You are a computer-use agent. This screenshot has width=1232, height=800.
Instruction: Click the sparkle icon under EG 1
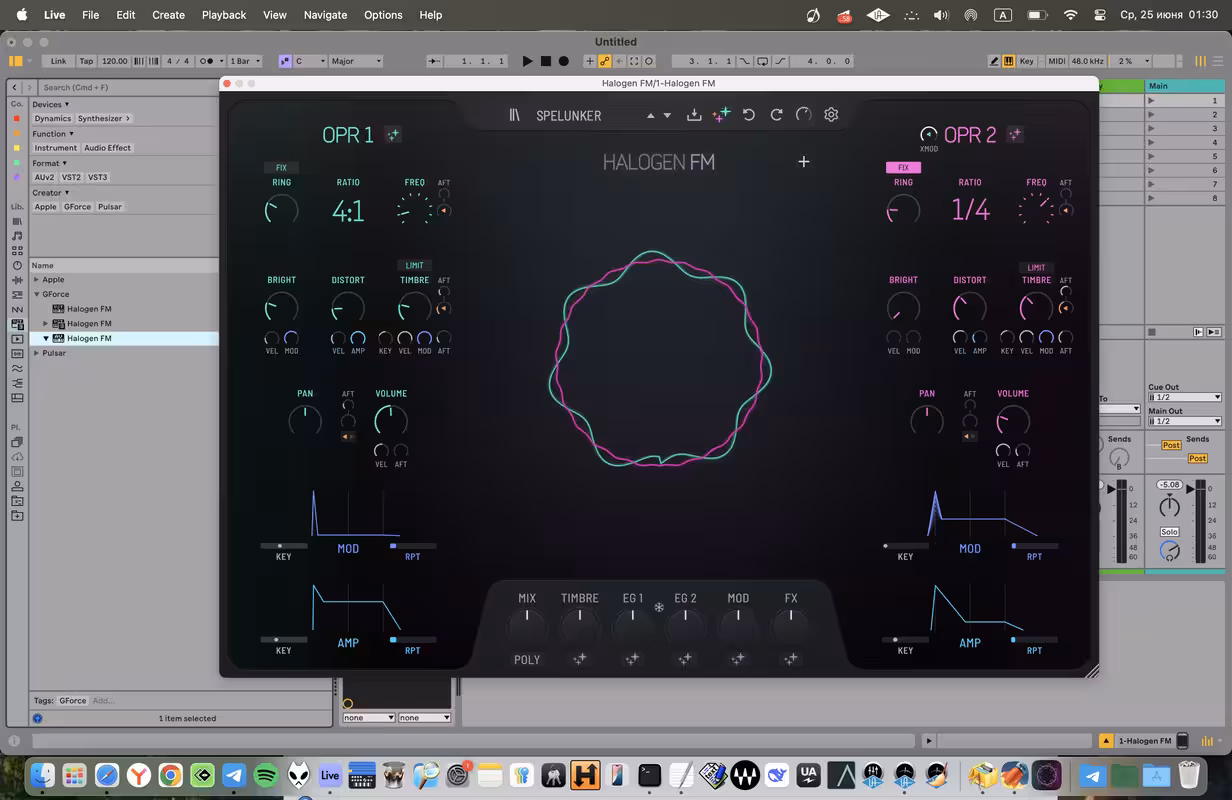pos(632,659)
